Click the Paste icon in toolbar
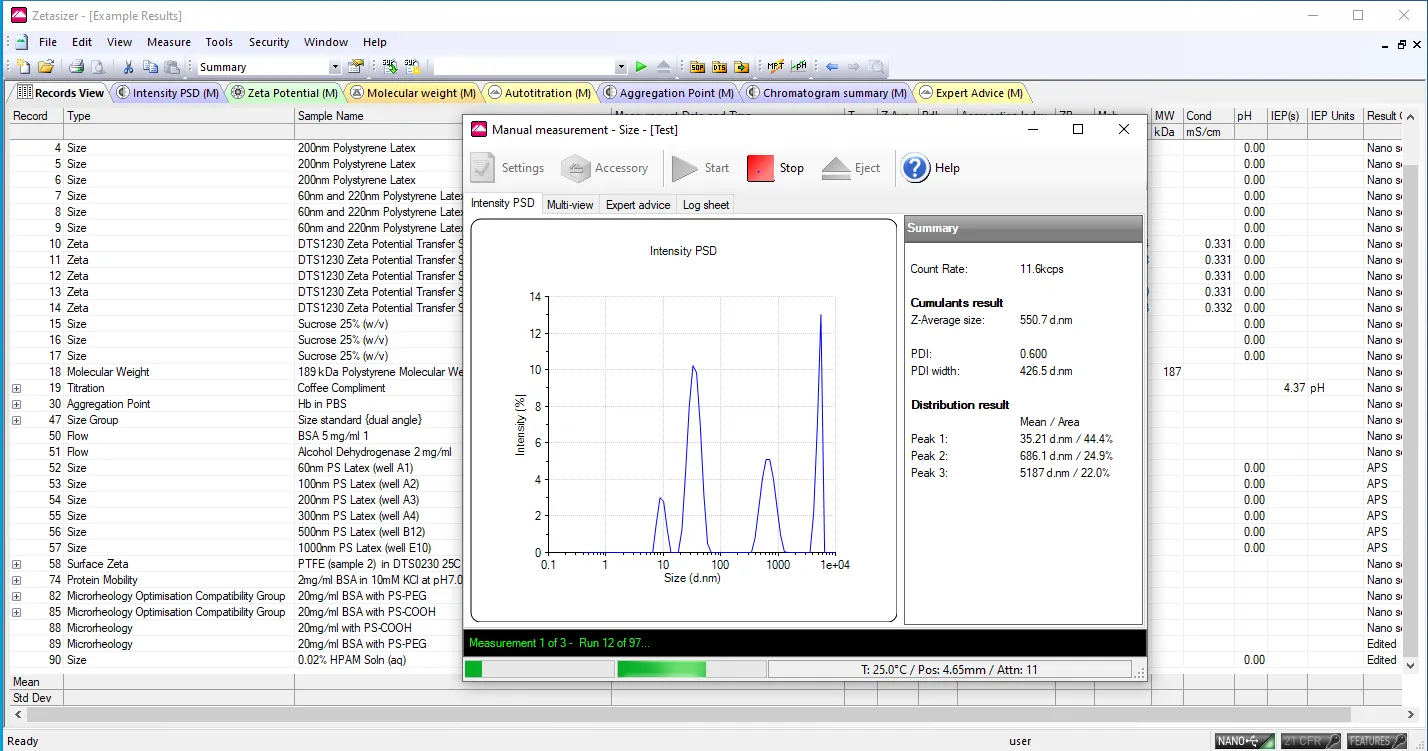1428x751 pixels. click(172, 67)
